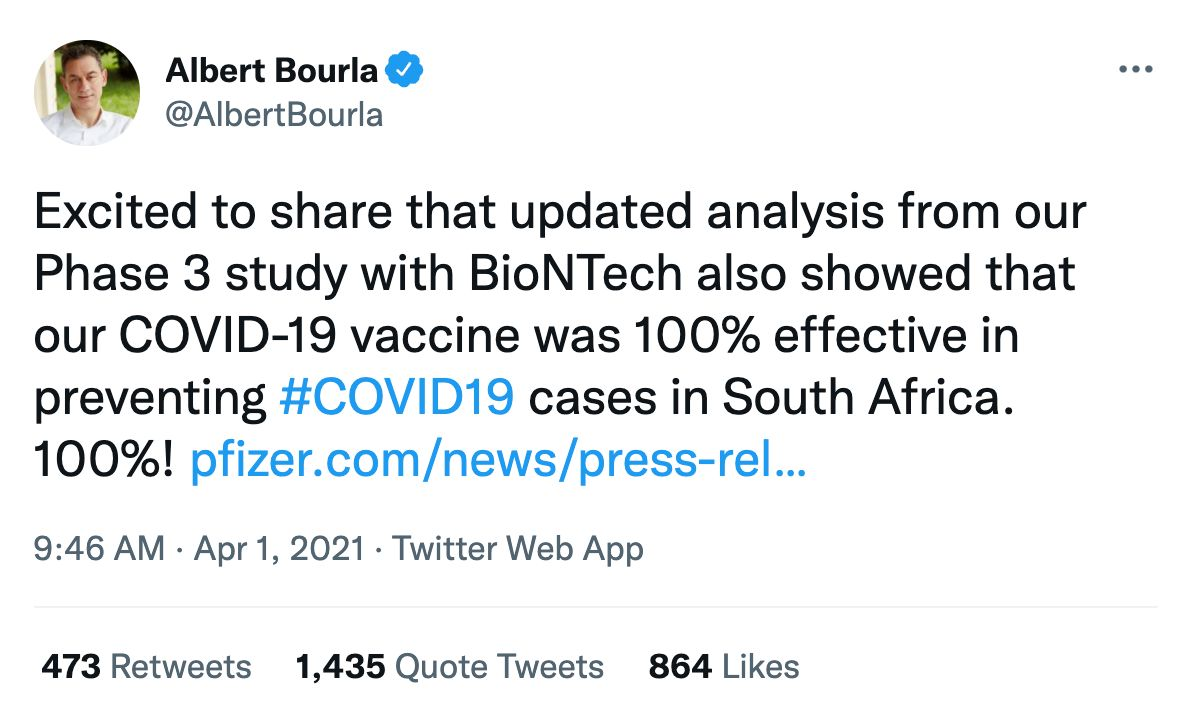Click the Phase 3 text in the tweet
Screen dimensions: 1192x714
122,274
